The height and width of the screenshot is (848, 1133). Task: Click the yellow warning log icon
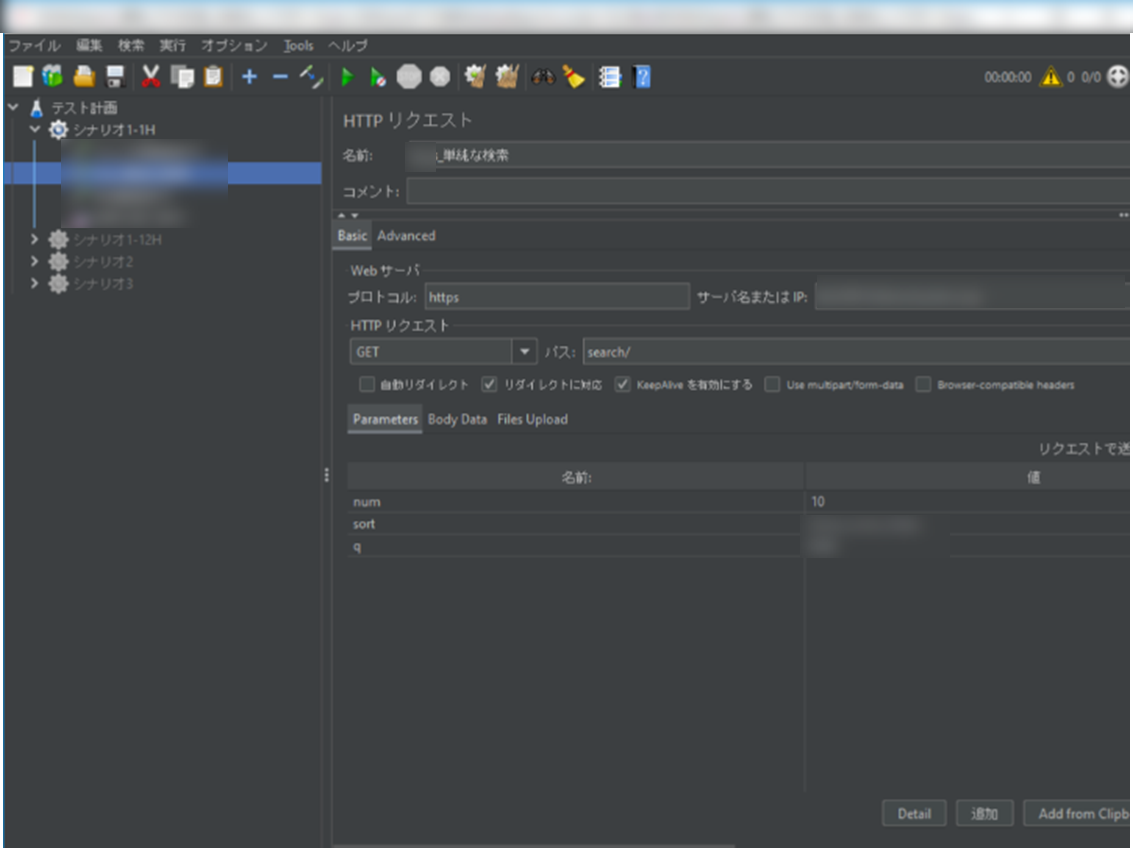[x=1050, y=77]
